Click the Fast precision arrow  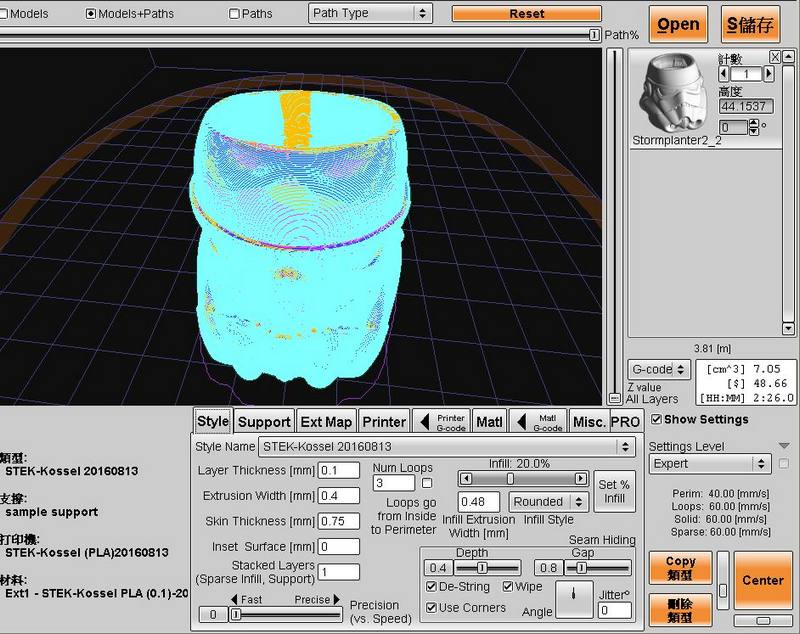[x=234, y=599]
